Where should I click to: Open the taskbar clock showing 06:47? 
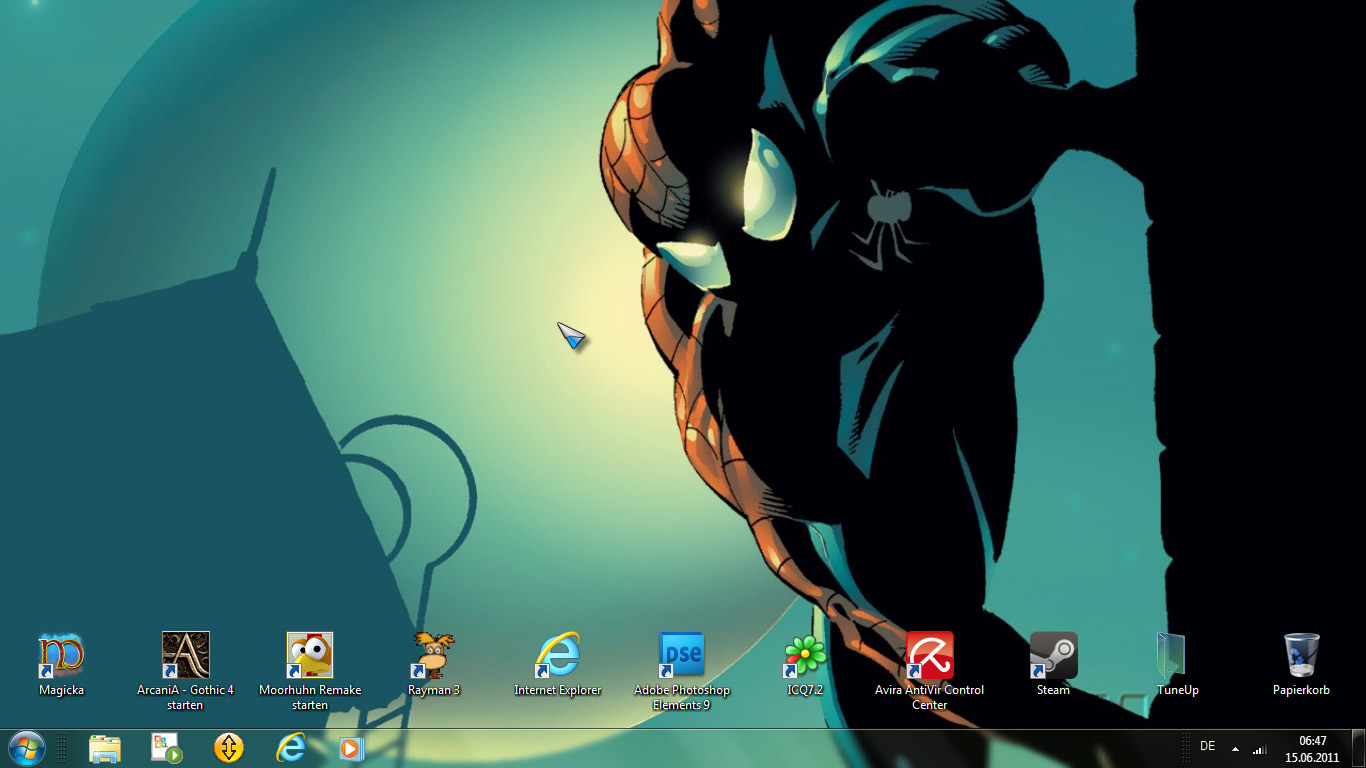[1312, 749]
